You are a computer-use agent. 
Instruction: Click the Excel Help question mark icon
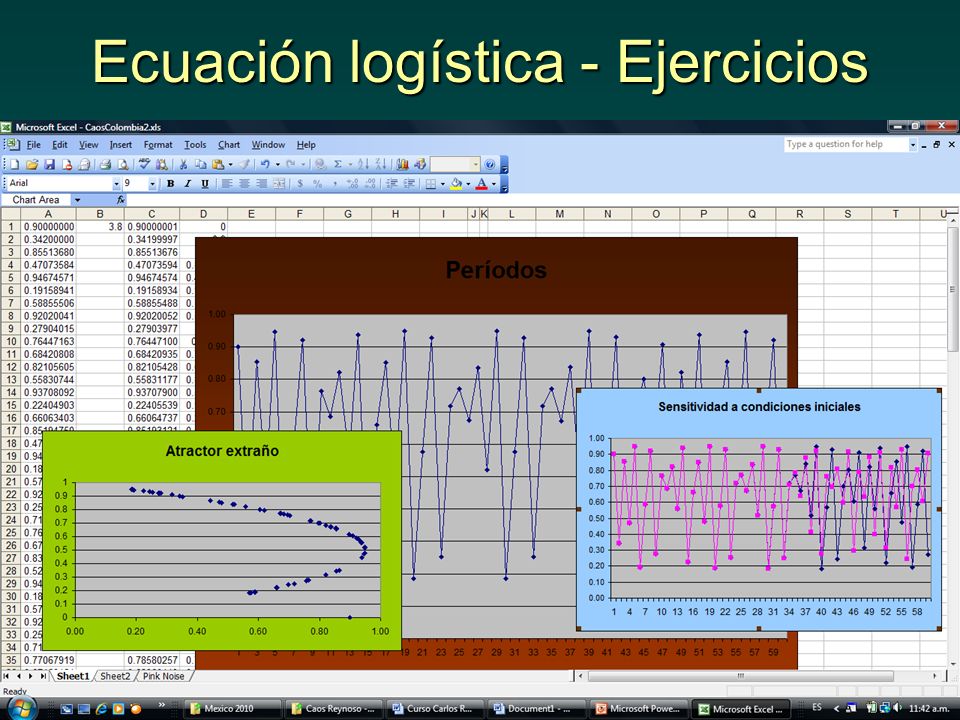pyautogui.click(x=489, y=164)
